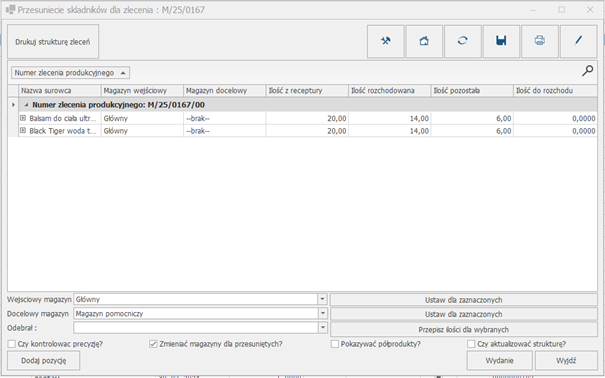This screenshot has width=605, height=378.
Task: Click Główny cell in Black Tiger row
Action: point(142,131)
